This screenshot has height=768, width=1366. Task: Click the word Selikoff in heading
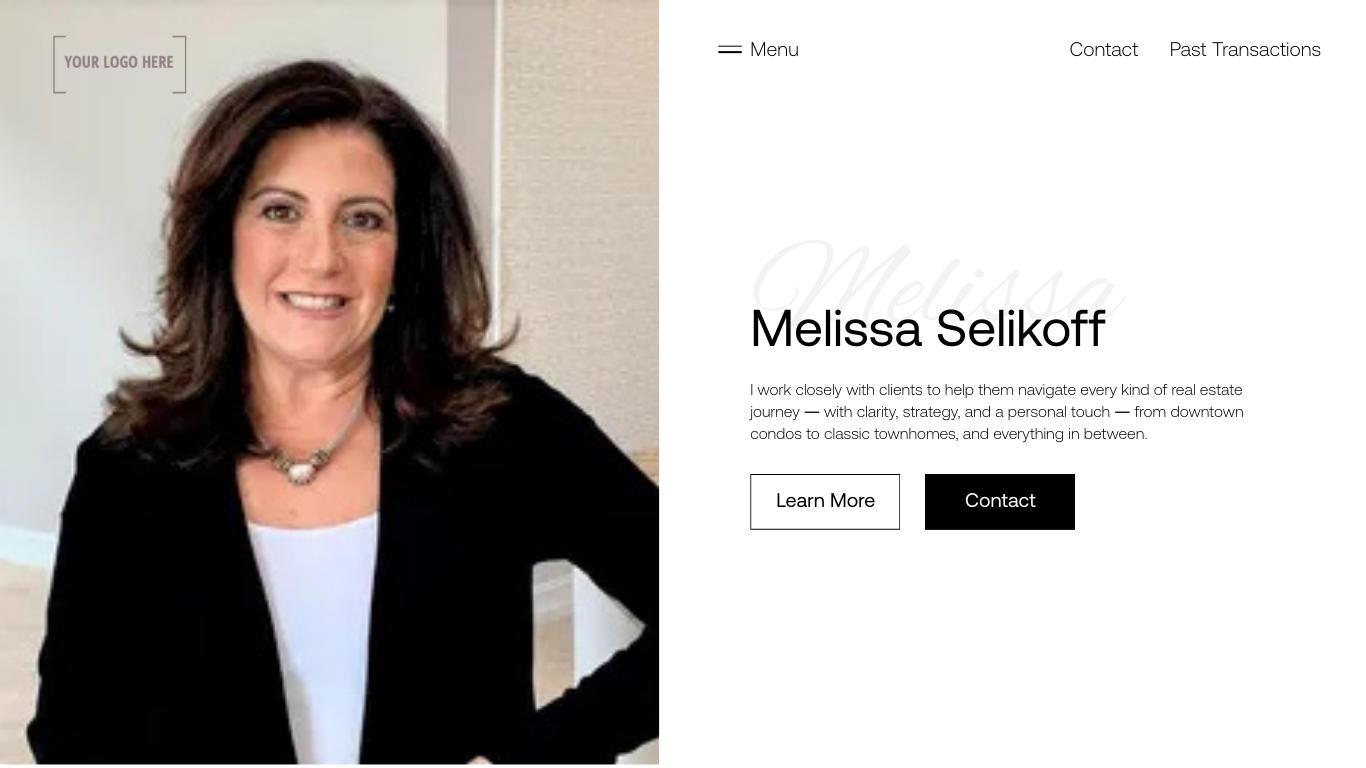click(x=1020, y=328)
